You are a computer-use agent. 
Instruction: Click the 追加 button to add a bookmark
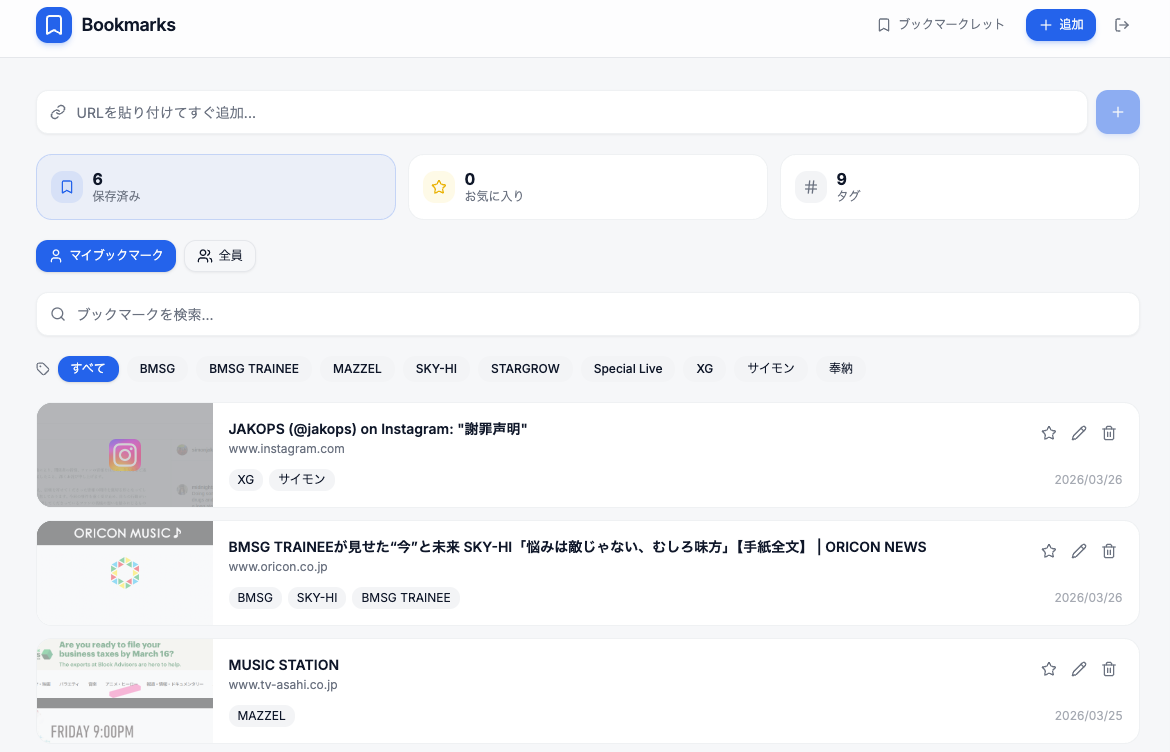1061,25
